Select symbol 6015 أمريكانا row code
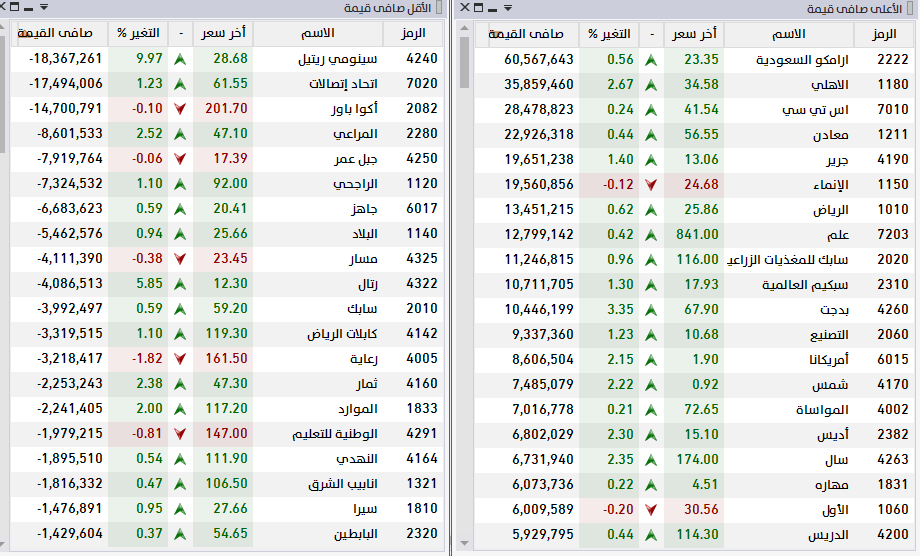The image size is (920, 556). coord(892,360)
